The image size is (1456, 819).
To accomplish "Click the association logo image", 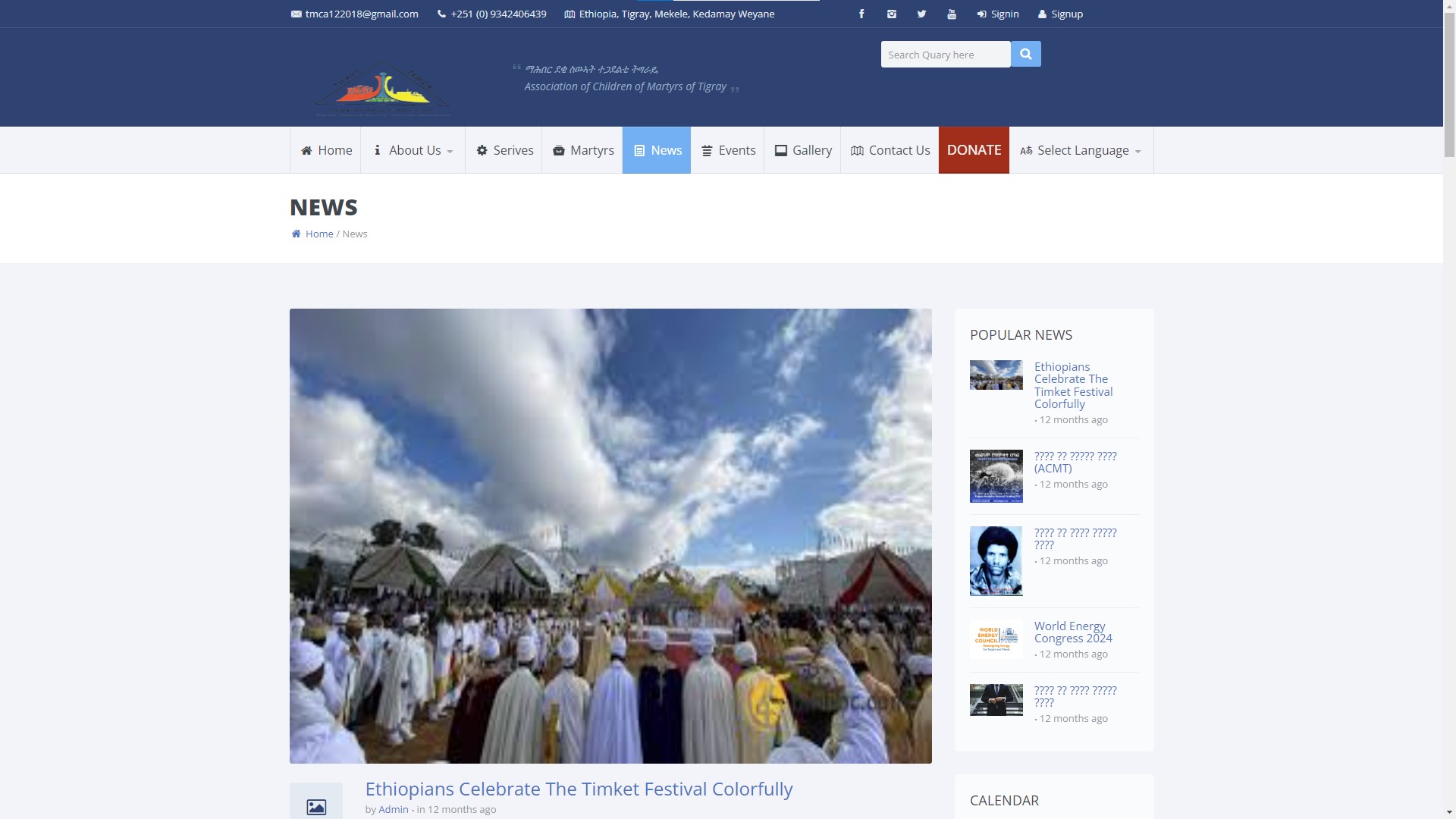I will tap(382, 89).
